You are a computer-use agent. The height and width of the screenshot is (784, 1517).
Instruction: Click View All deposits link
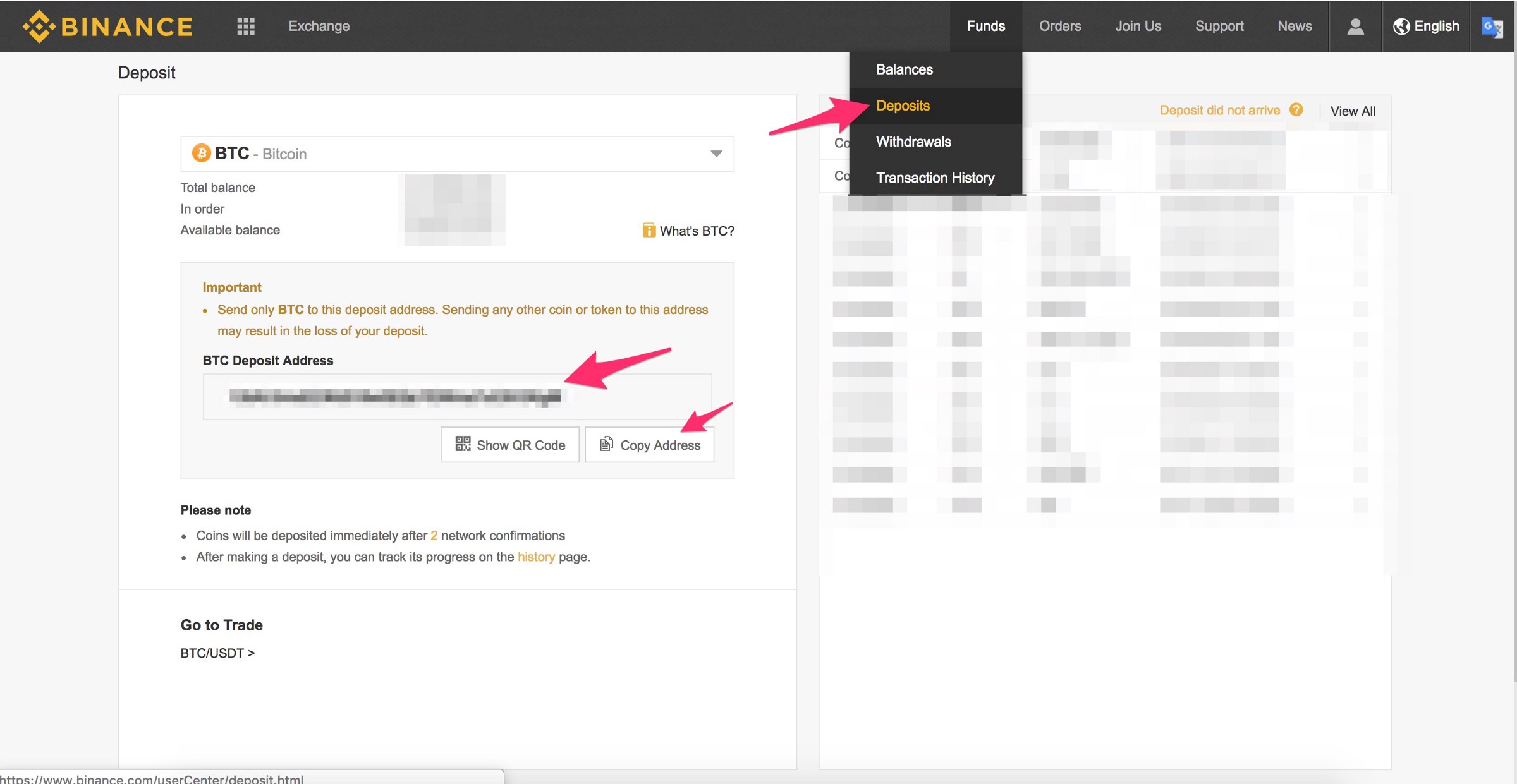[1352, 111]
